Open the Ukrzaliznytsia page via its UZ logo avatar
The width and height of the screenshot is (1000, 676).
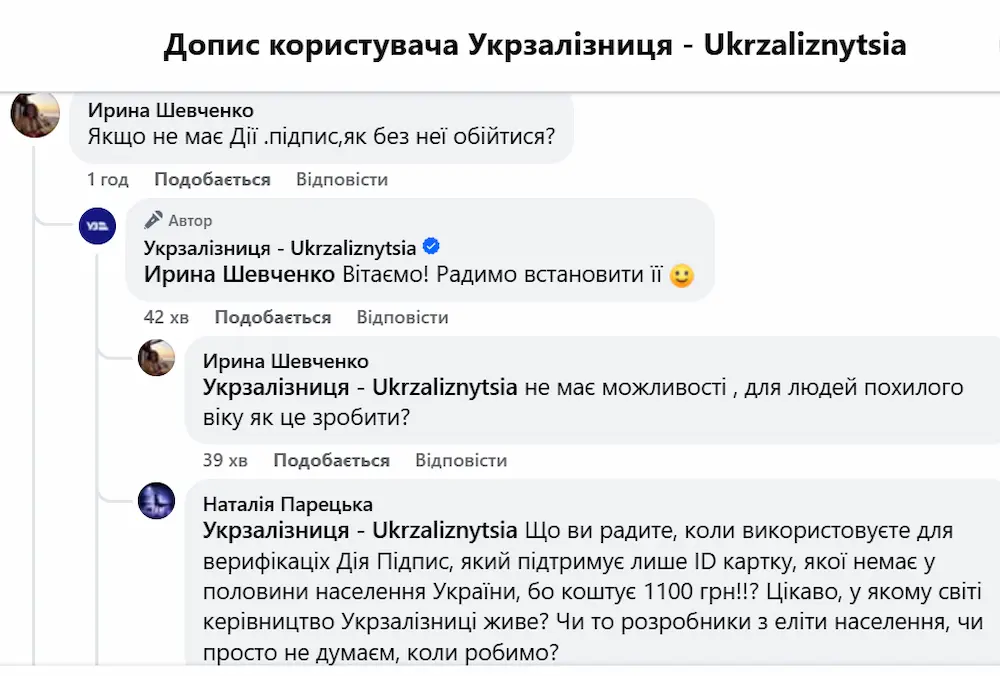point(97,226)
